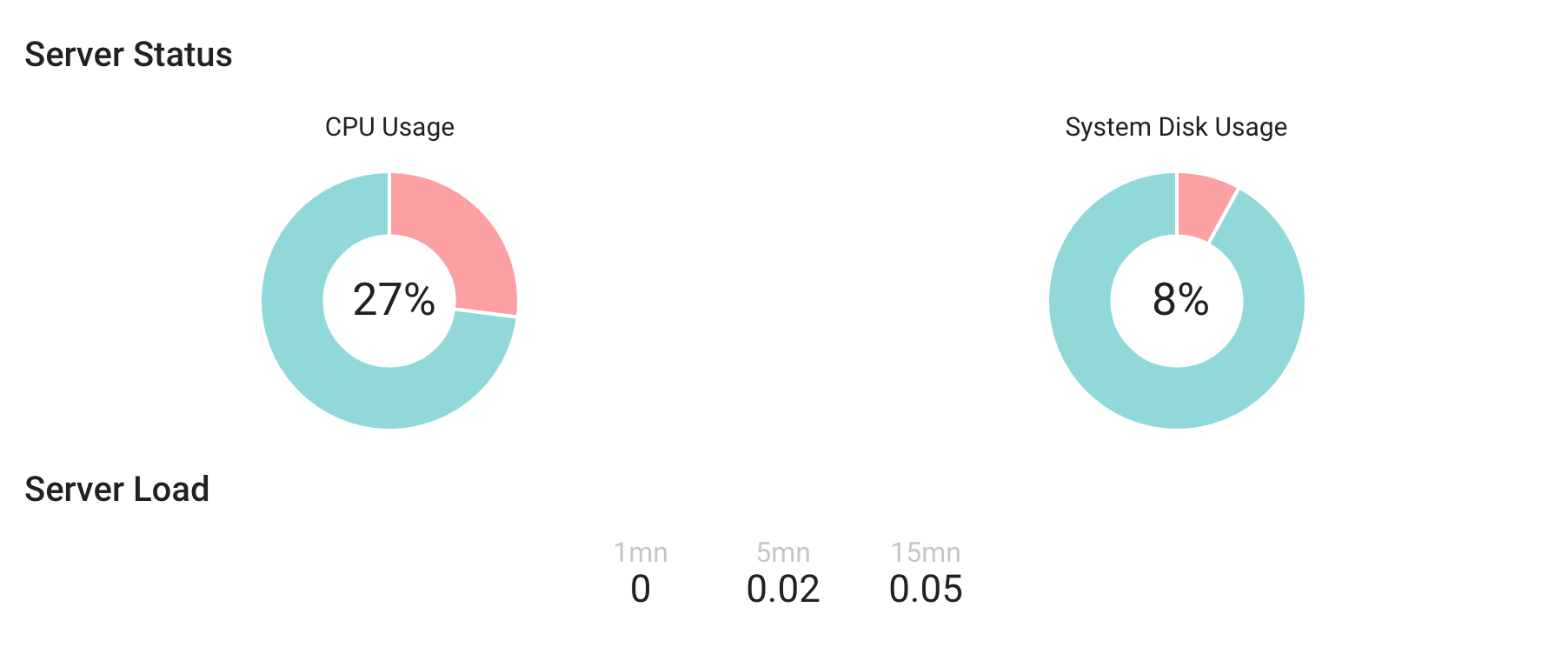Click the 0.02 five-minute load value
The width and height of the screenshot is (1568, 654).
pyautogui.click(x=783, y=590)
